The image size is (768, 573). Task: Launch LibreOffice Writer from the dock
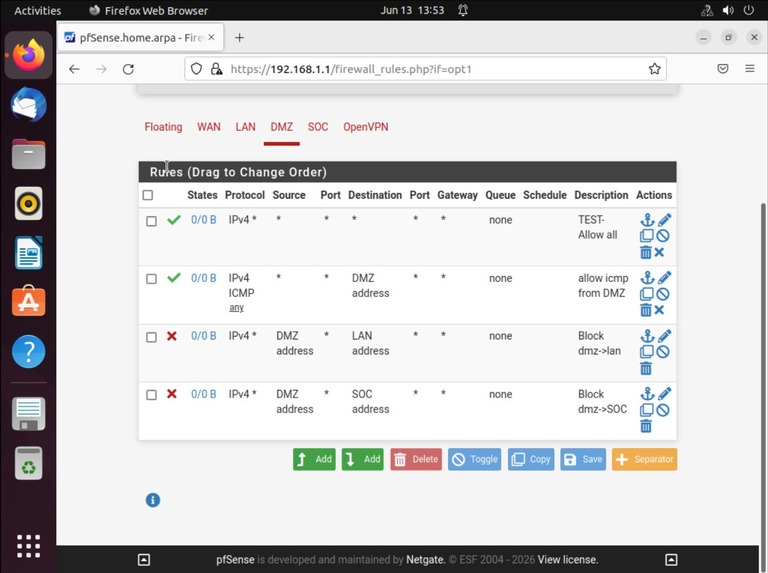click(x=28, y=253)
